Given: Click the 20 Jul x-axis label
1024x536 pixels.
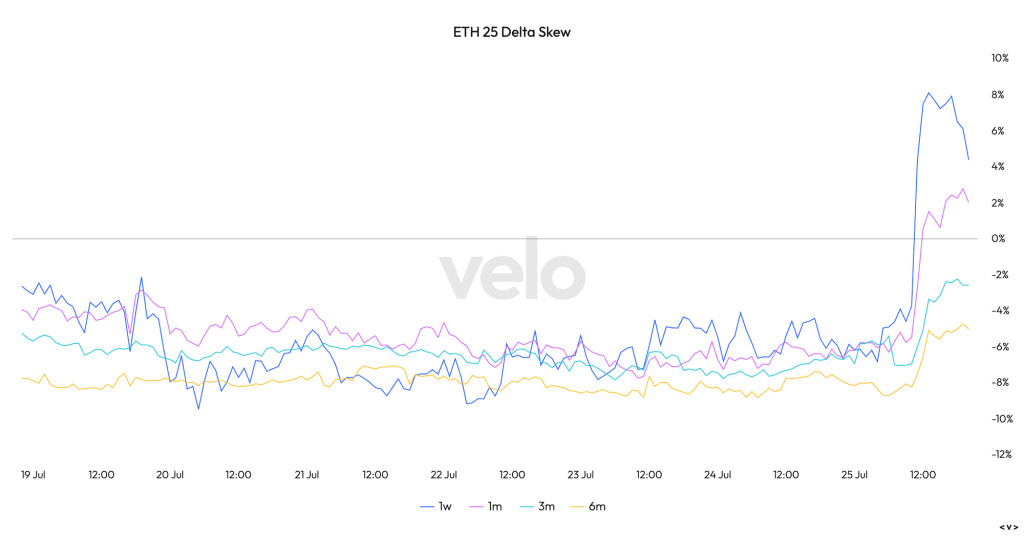Looking at the screenshot, I should click(x=171, y=475).
